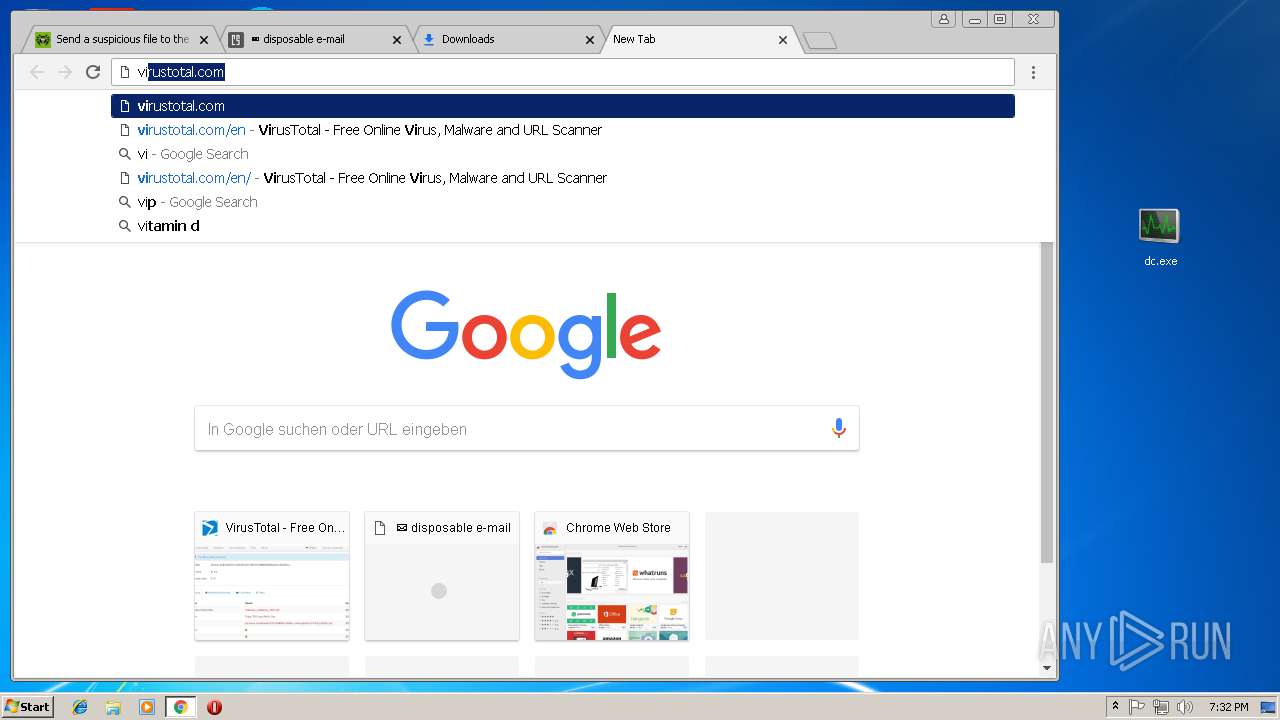The width and height of the screenshot is (1280, 720).
Task: Click scrollbar down arrow
Action: [1047, 668]
